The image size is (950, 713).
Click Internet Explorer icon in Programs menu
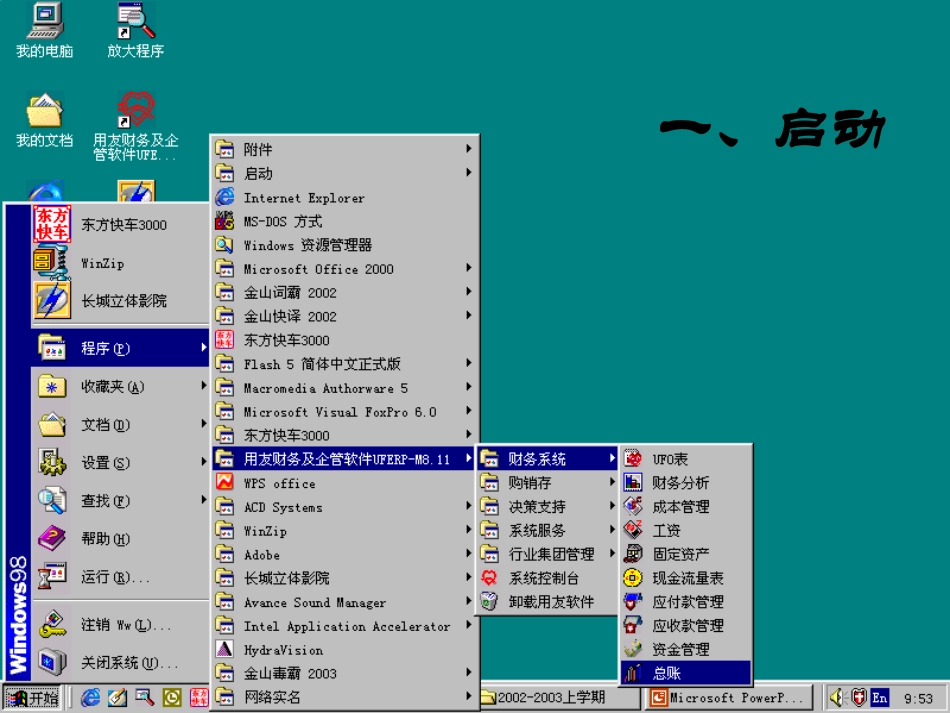(x=225, y=197)
